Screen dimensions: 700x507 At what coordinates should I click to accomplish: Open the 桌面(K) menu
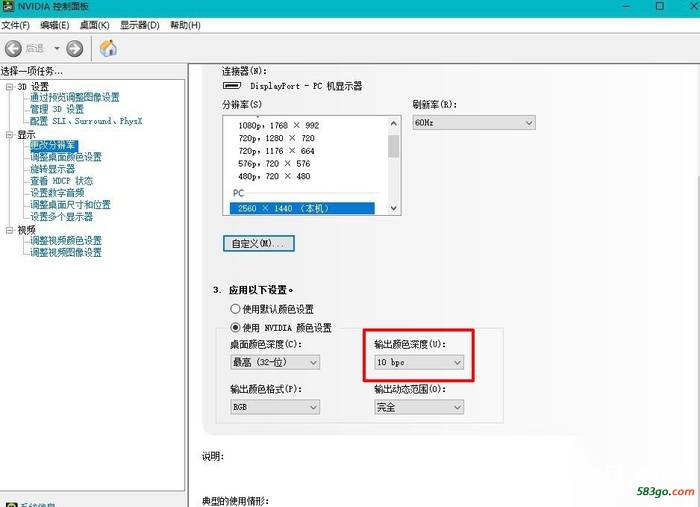[94, 25]
